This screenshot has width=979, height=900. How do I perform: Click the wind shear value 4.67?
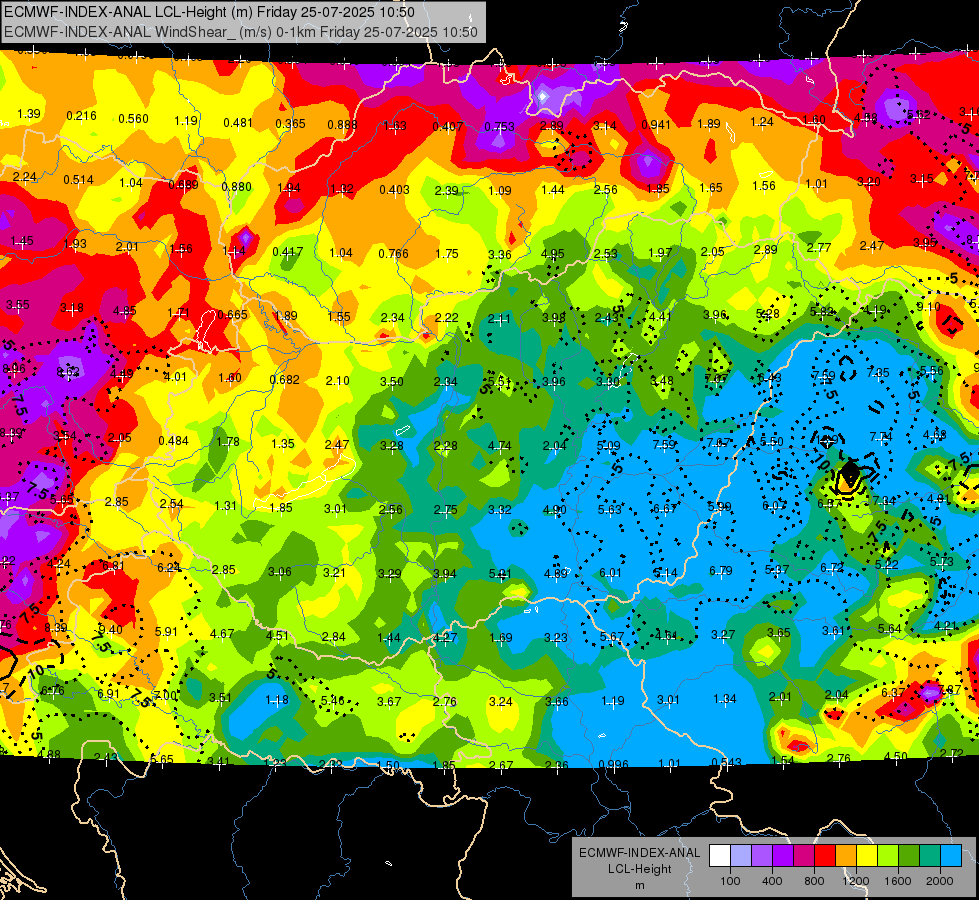pyautogui.click(x=222, y=633)
